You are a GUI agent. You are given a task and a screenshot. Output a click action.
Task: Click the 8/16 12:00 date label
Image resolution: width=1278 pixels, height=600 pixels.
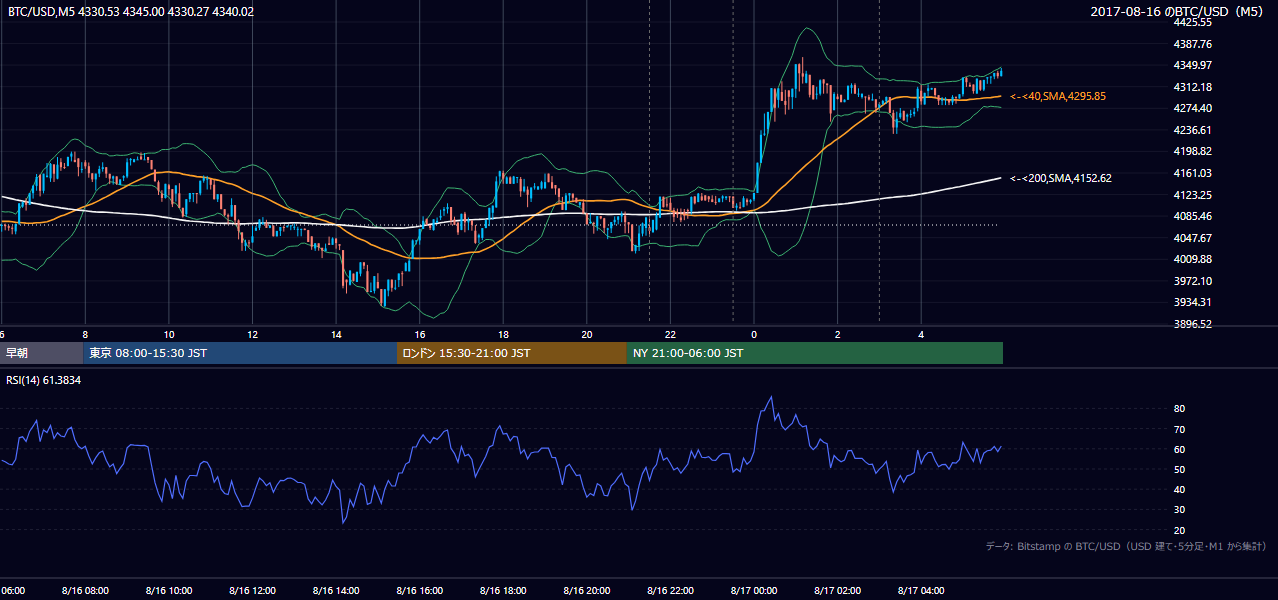pyautogui.click(x=252, y=591)
